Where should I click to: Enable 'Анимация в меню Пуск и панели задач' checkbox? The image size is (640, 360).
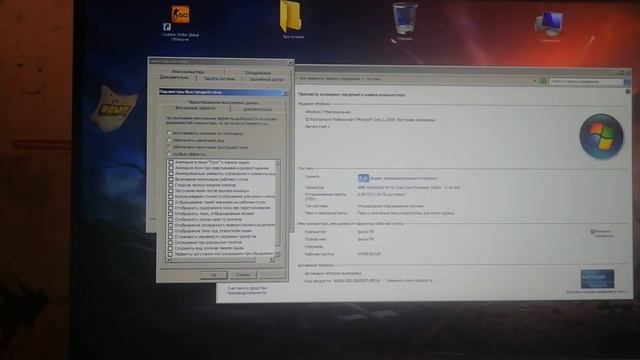coord(171,162)
